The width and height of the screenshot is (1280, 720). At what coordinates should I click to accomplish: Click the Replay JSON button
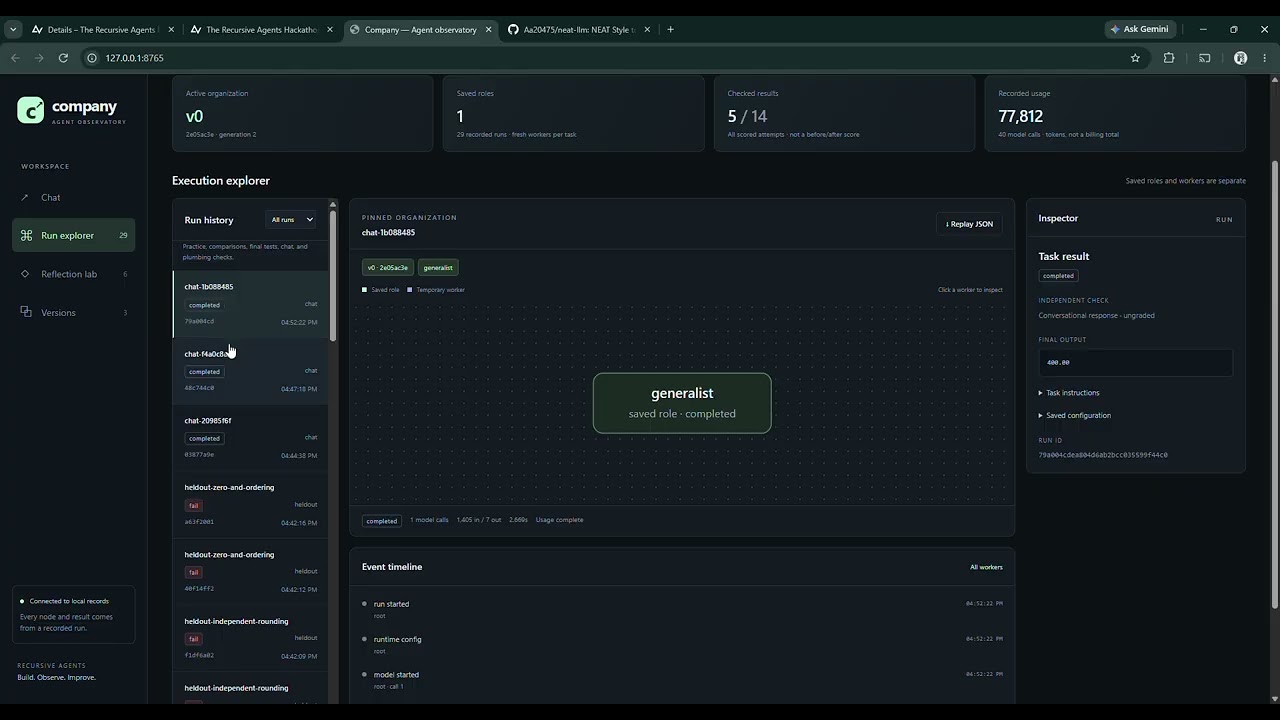pos(969,224)
